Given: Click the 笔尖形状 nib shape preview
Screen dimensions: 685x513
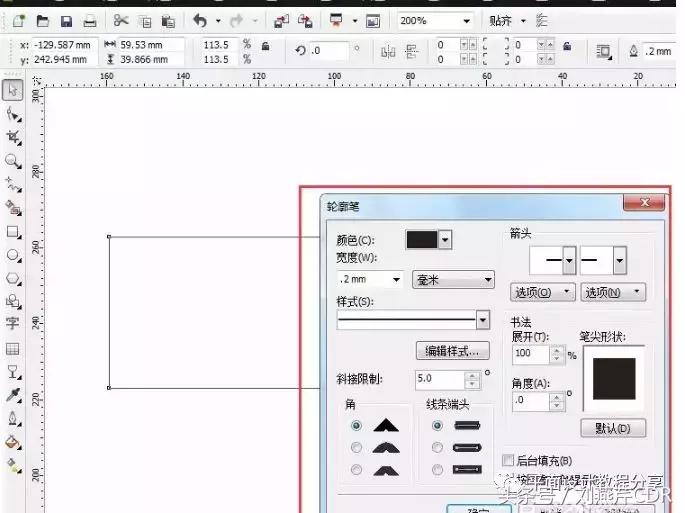Looking at the screenshot, I should pyautogui.click(x=614, y=378).
